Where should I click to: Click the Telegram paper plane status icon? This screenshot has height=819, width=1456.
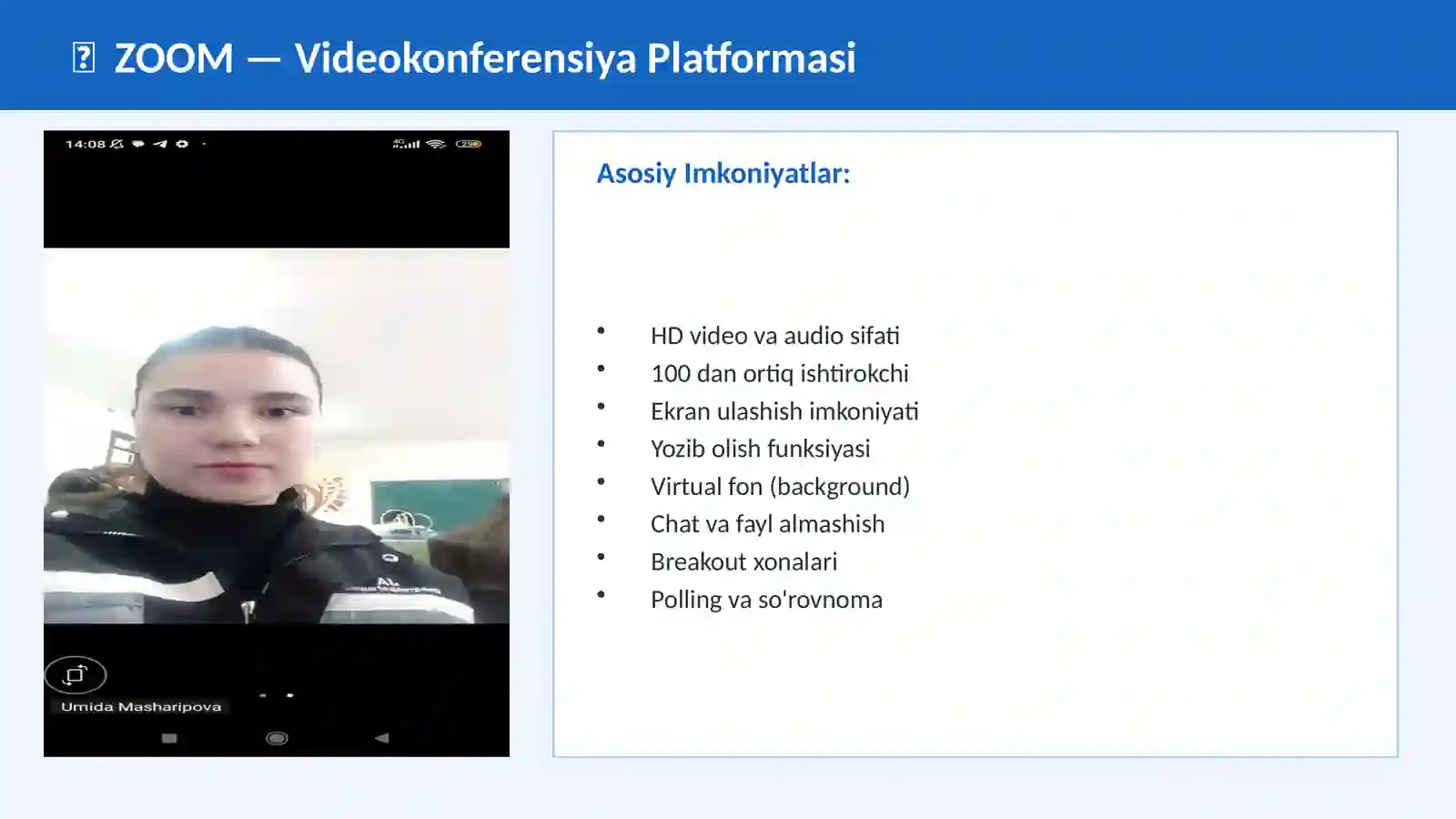click(160, 144)
